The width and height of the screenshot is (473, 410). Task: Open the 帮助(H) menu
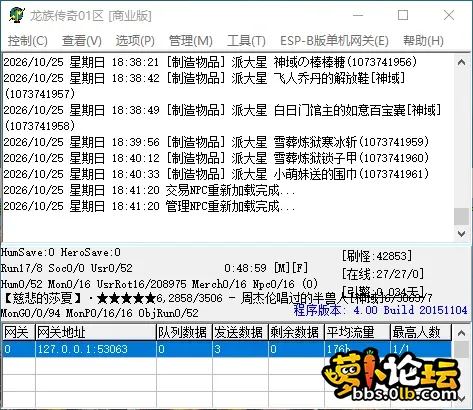coord(423,41)
